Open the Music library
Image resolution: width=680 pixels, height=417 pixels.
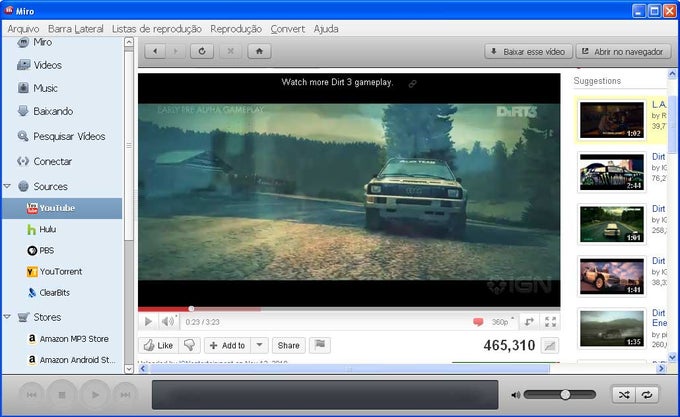tap(37, 88)
